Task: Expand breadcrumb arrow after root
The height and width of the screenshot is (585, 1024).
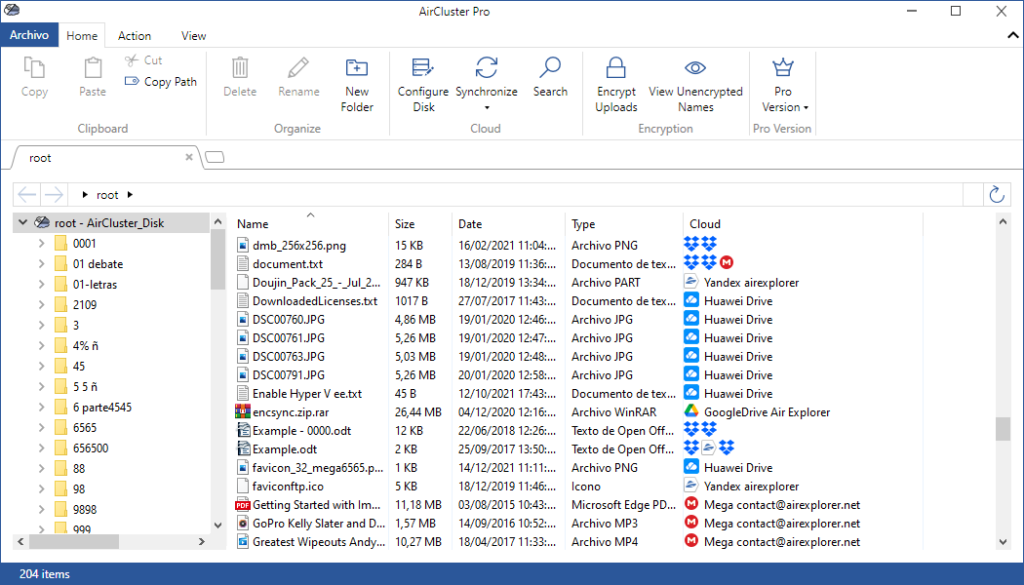Action: point(130,195)
